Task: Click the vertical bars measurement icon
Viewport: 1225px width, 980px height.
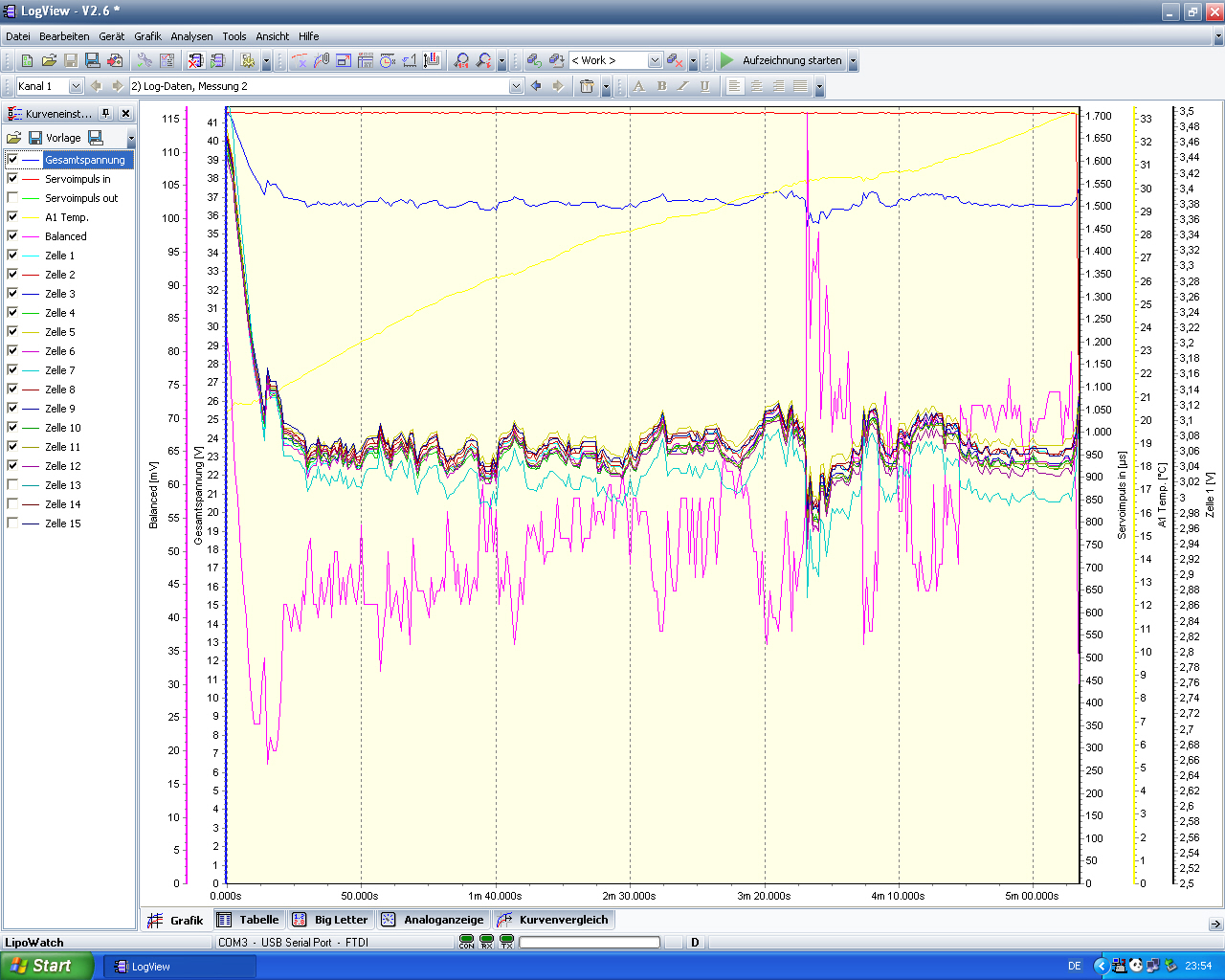Action: [x=432, y=60]
